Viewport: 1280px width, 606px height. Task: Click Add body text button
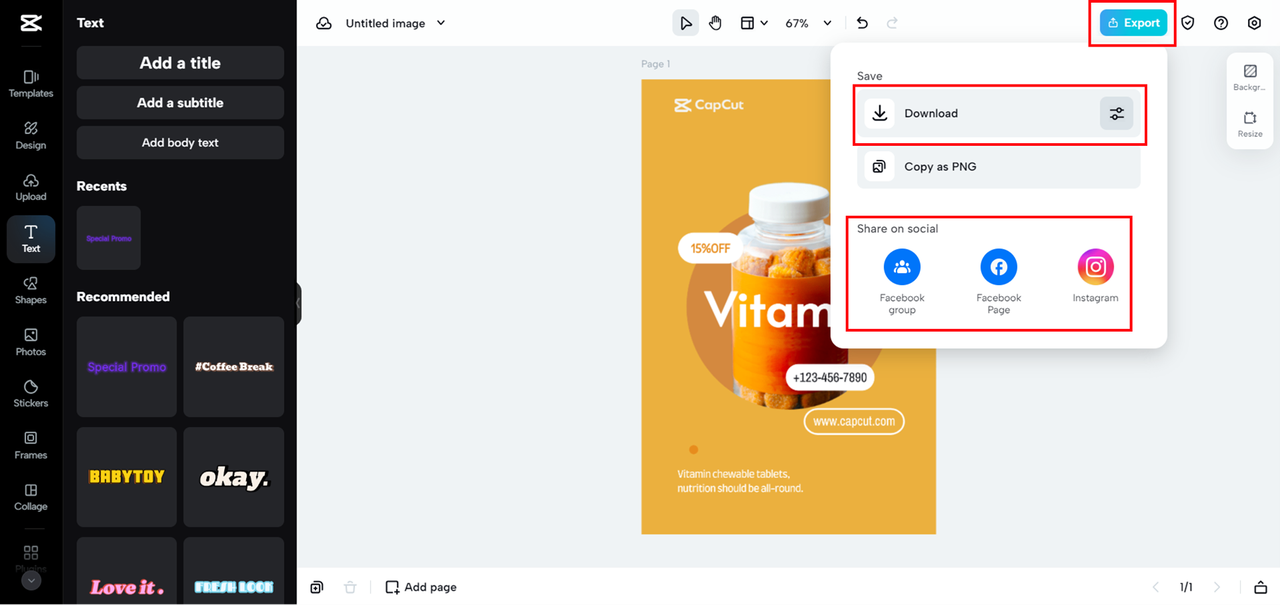click(180, 143)
